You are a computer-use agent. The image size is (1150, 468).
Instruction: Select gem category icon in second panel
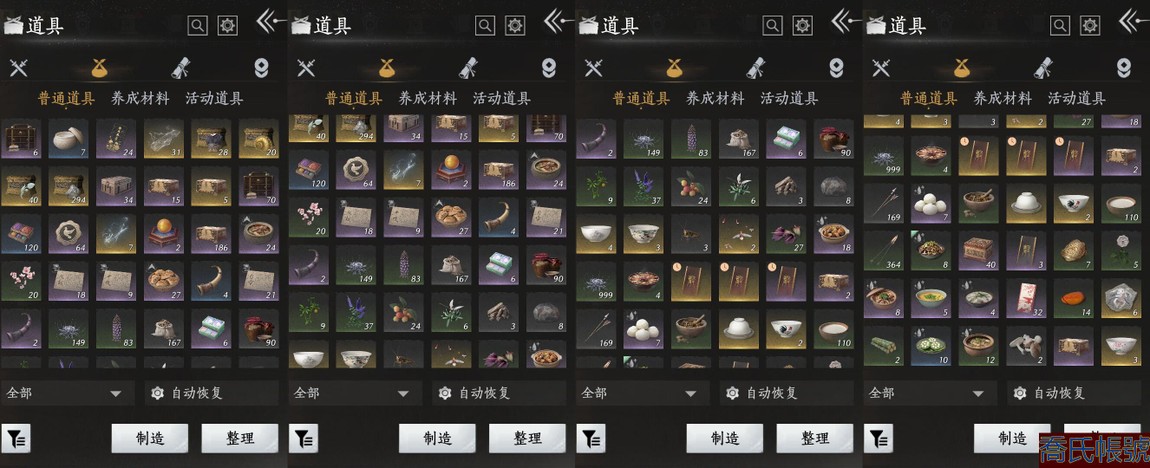(x=549, y=68)
